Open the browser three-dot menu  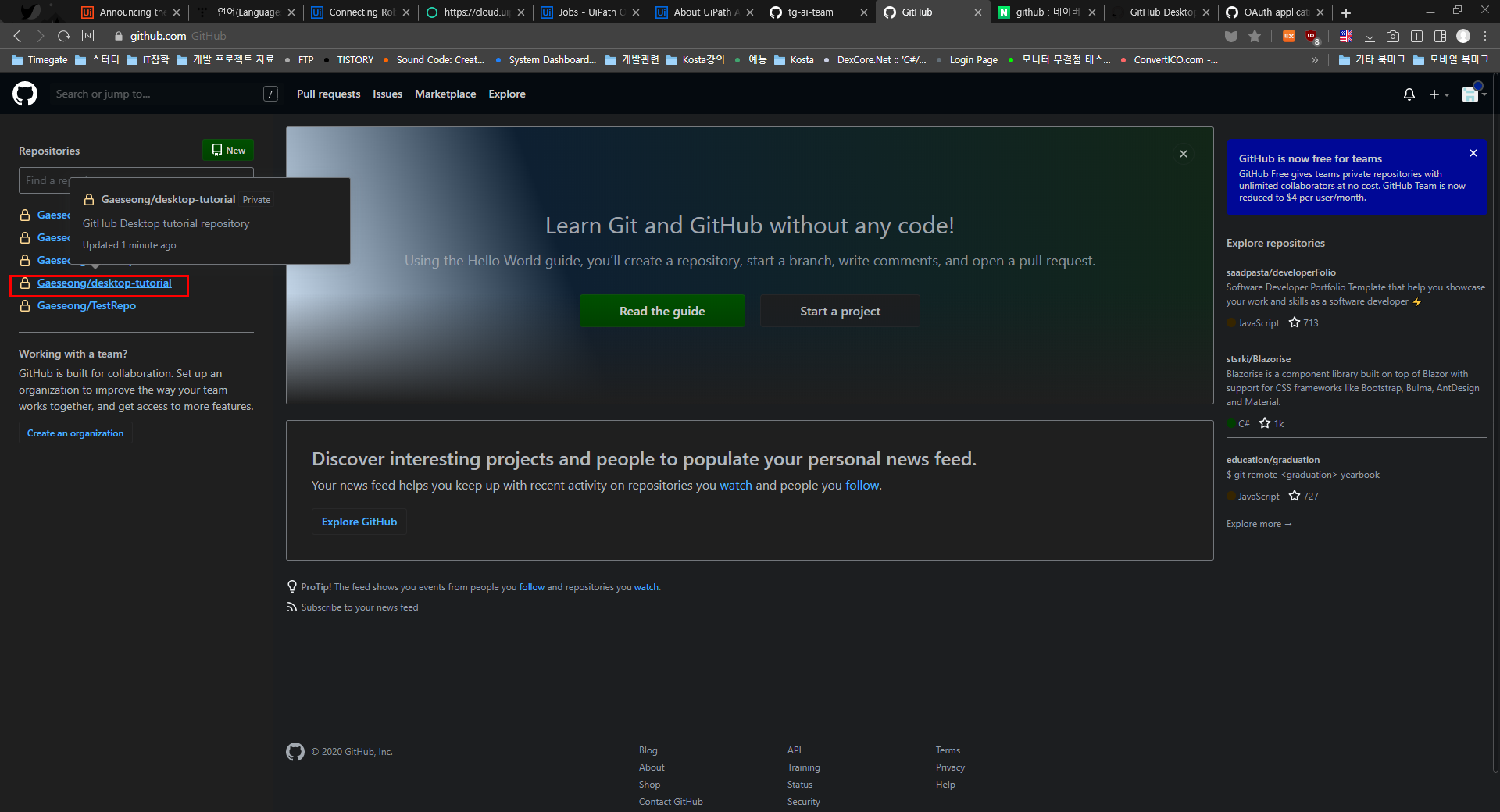coord(1485,36)
